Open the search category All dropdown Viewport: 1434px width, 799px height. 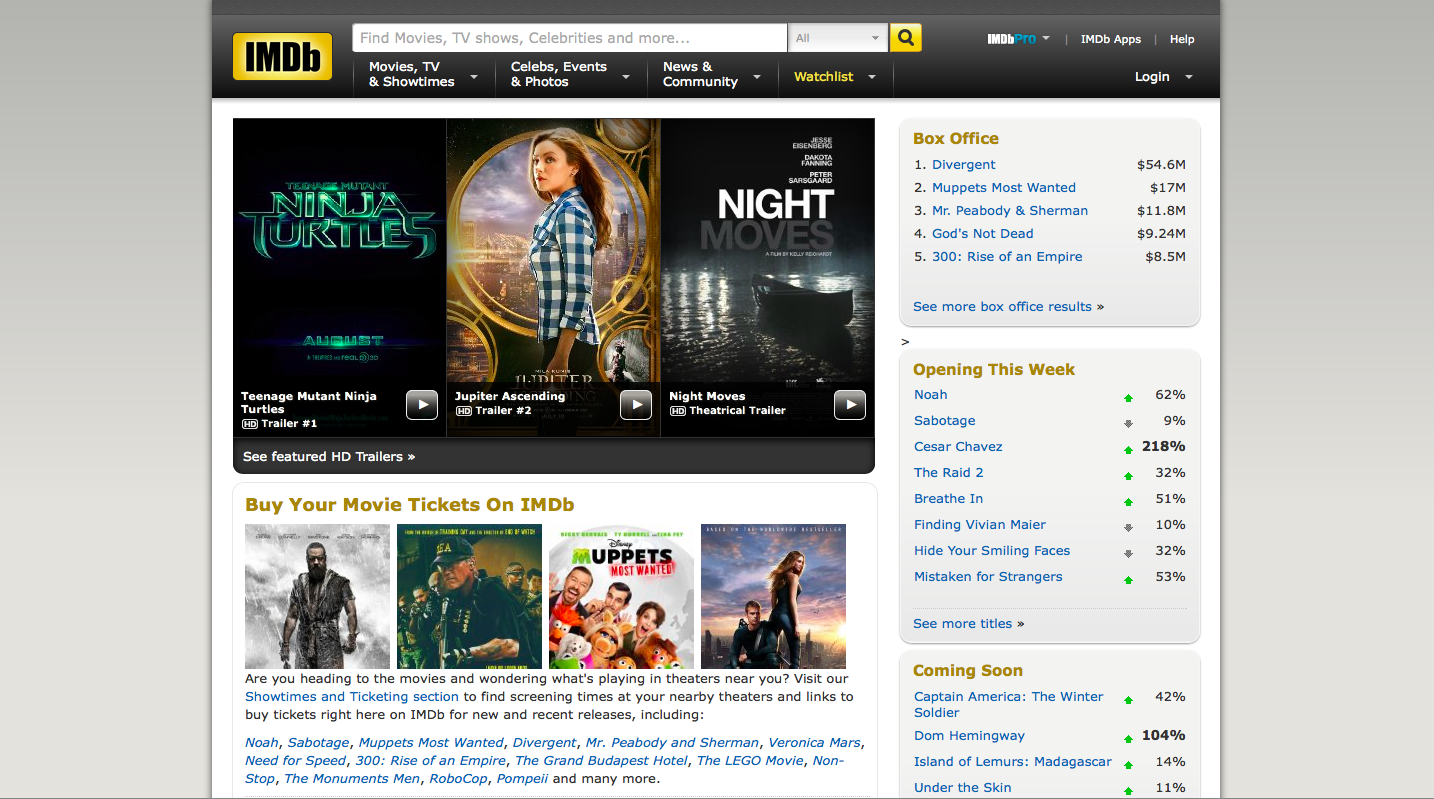point(838,38)
